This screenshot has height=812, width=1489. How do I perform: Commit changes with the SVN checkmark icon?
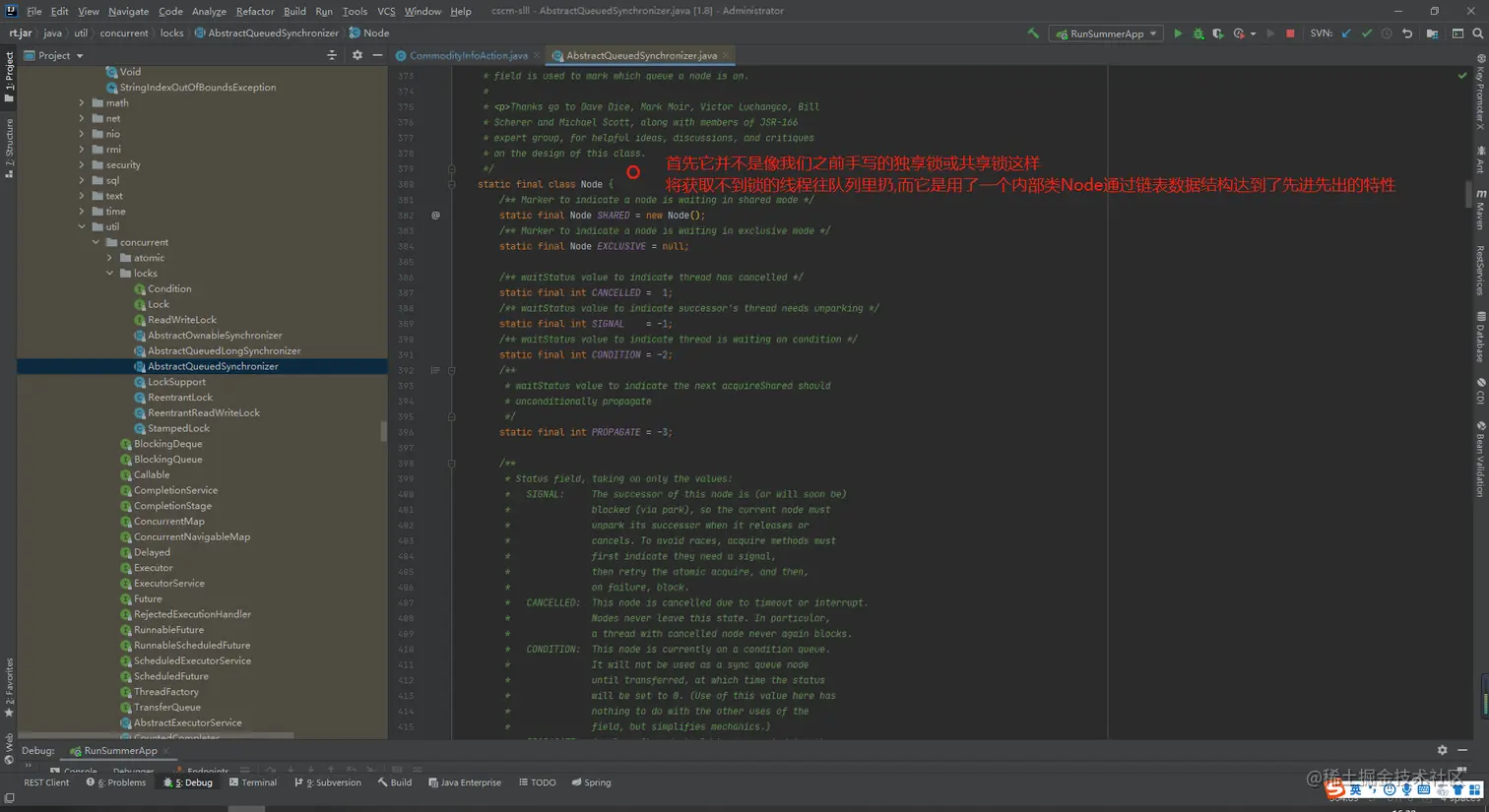point(1367,33)
